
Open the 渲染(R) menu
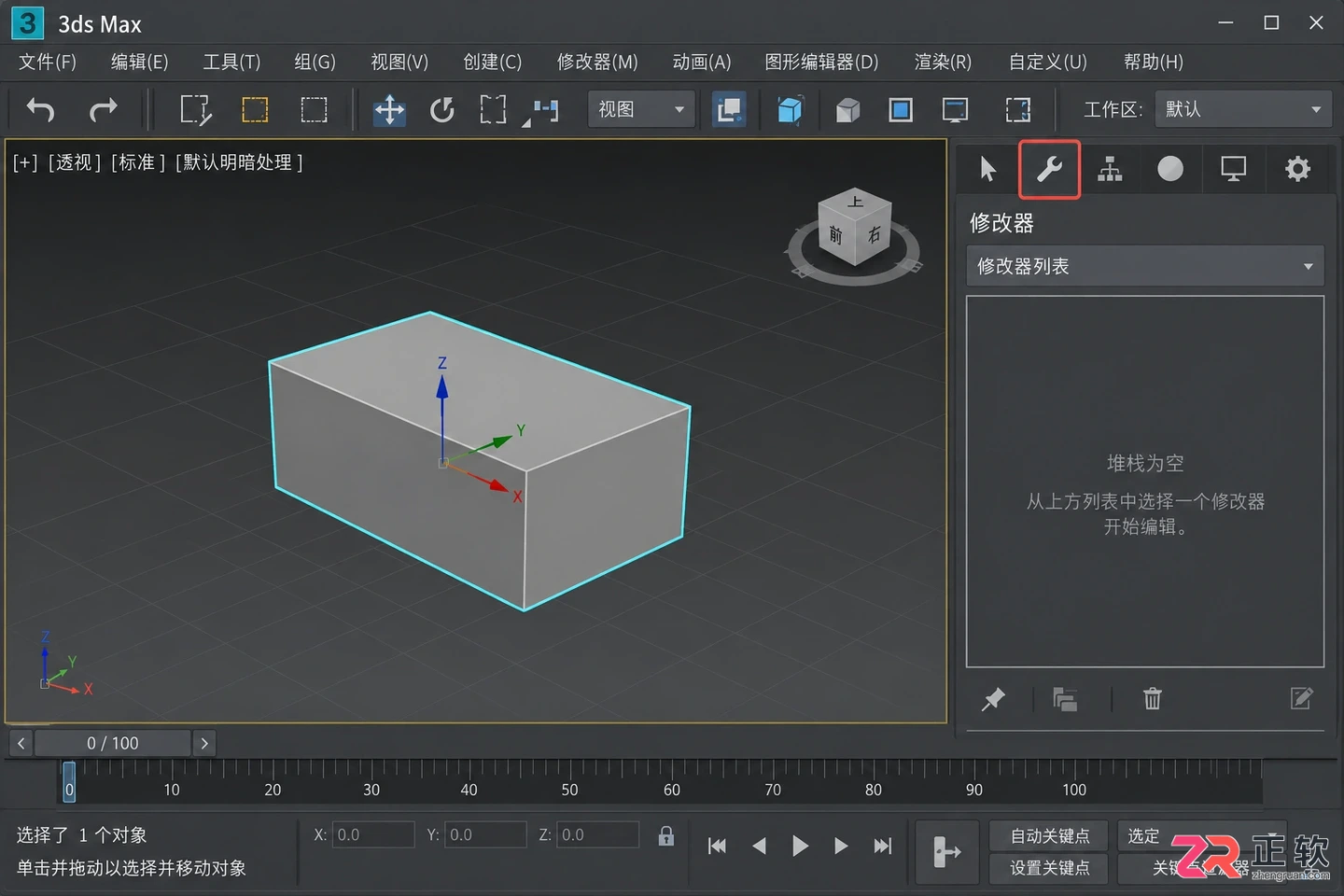coord(943,62)
